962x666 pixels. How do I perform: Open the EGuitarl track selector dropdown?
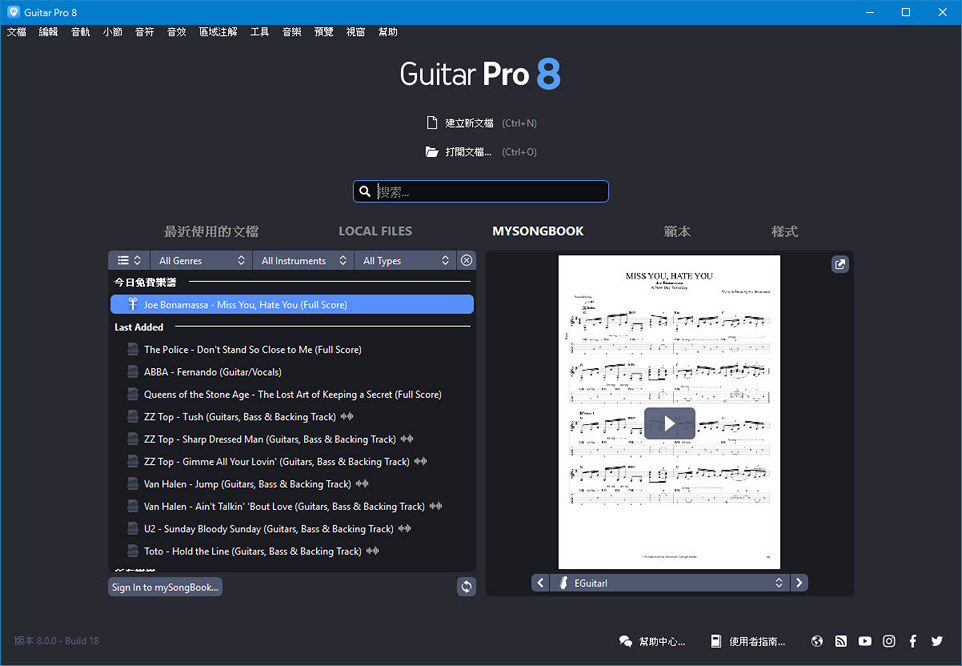coord(670,582)
